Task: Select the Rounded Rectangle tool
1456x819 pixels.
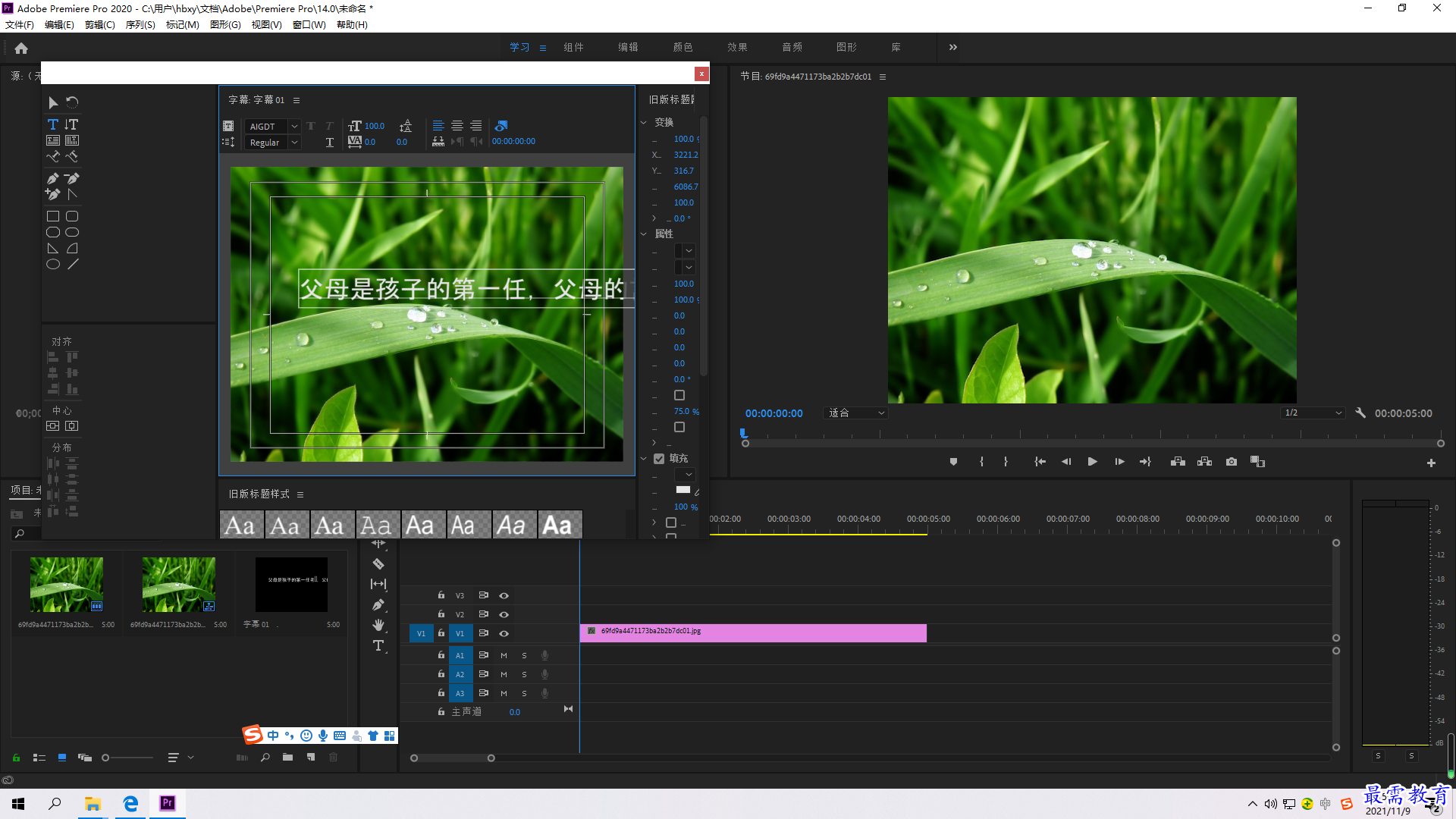Action: pos(72,217)
